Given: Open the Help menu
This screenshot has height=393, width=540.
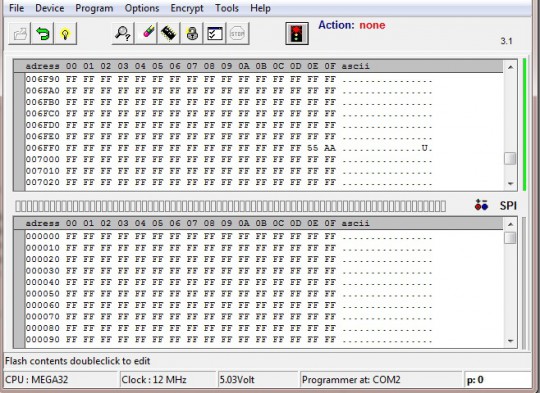Looking at the screenshot, I should point(260,8).
